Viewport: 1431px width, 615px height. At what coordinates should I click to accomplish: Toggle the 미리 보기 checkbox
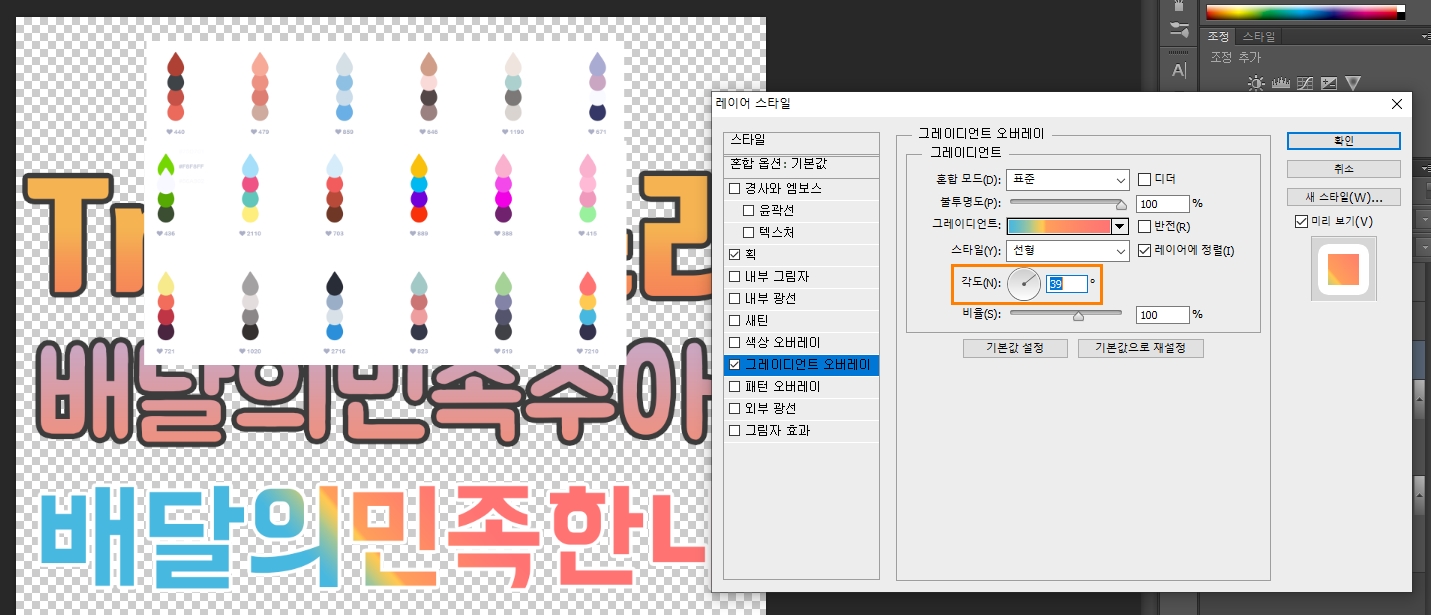tap(1301, 220)
